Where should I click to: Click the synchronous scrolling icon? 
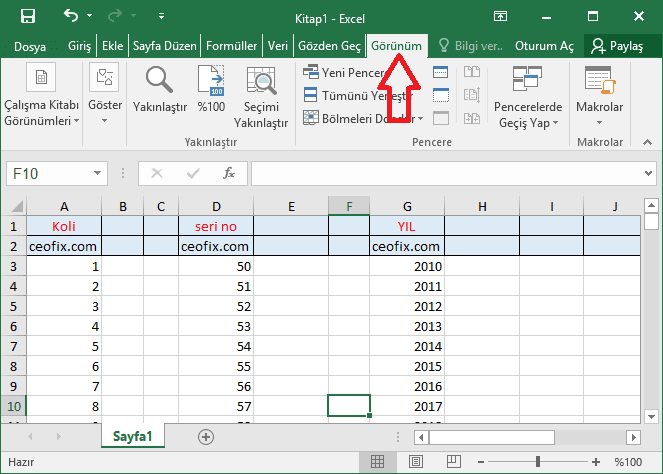click(x=472, y=95)
